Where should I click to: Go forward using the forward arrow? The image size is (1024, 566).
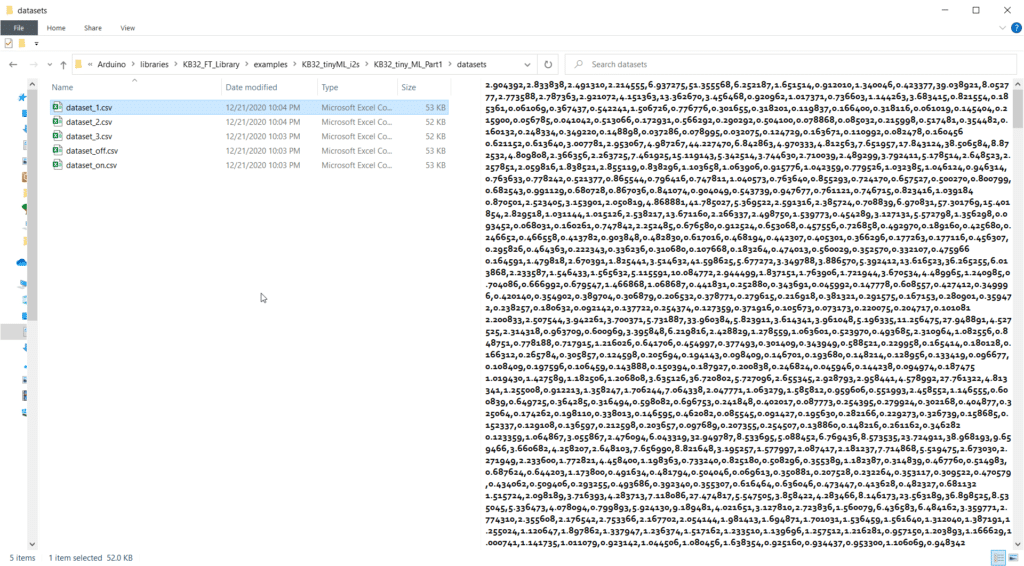(33, 65)
